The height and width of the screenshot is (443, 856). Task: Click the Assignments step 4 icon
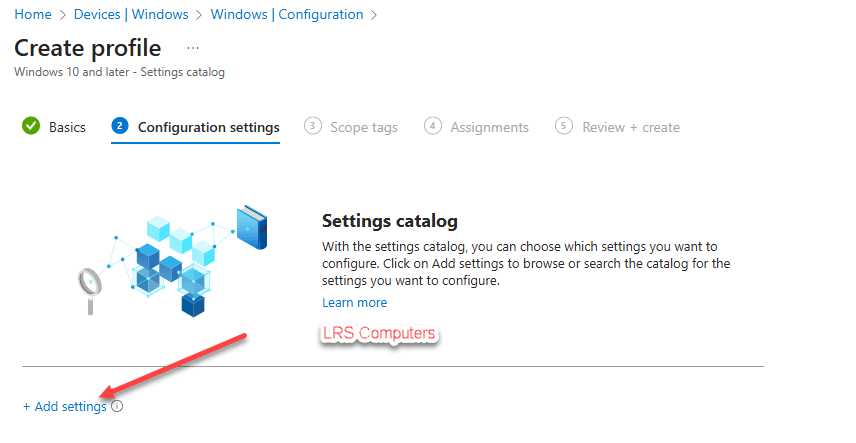433,127
